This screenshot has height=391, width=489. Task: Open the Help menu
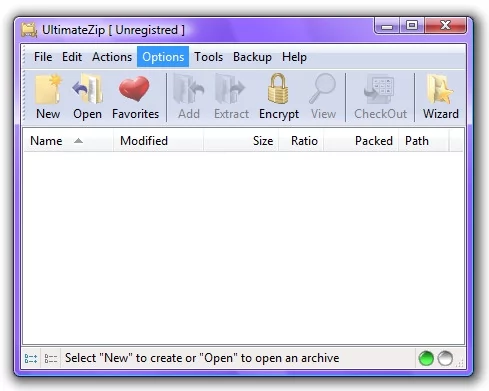point(294,57)
